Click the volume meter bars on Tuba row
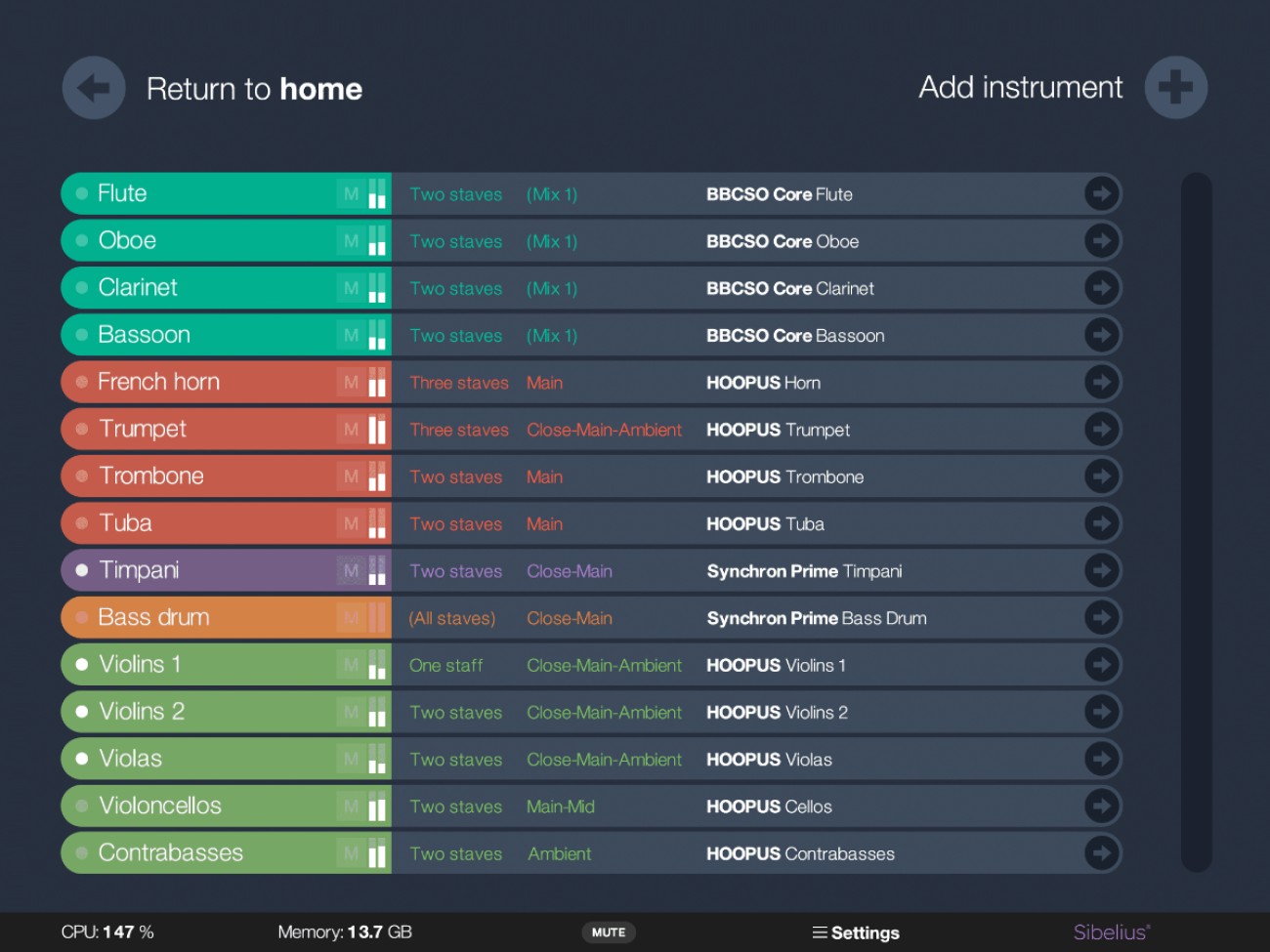 pos(374,523)
